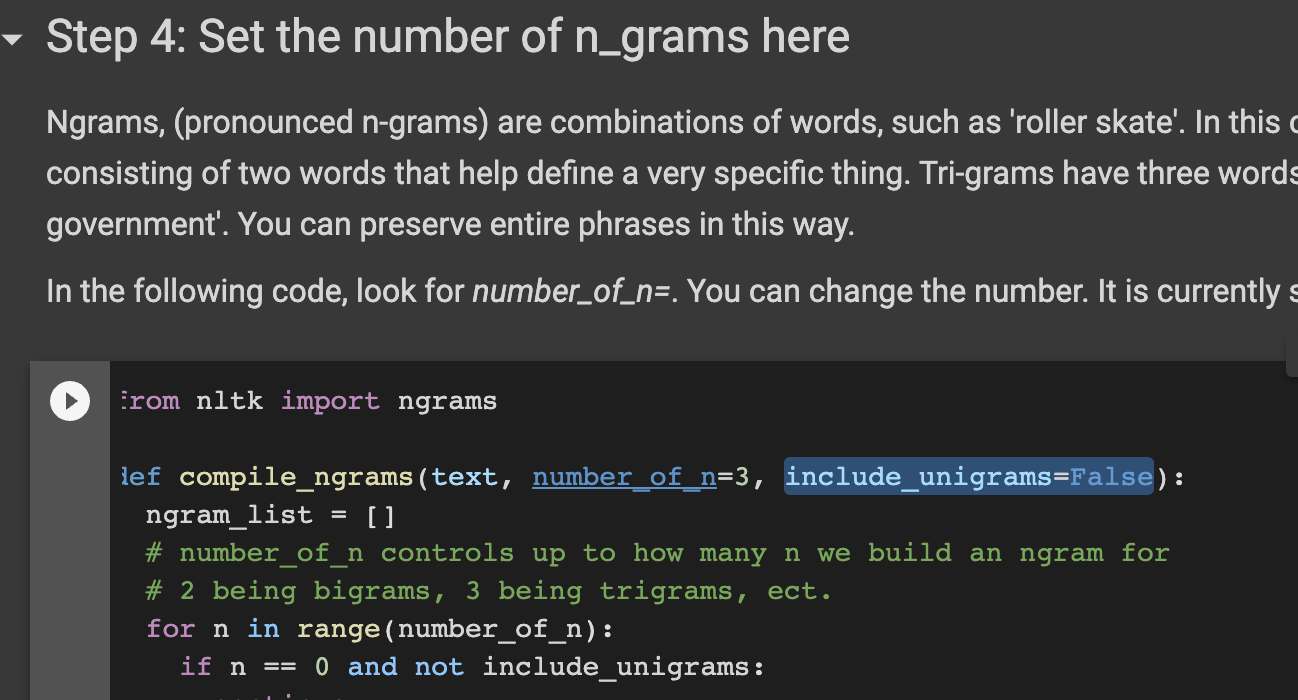Image resolution: width=1298 pixels, height=700 pixels.
Task: Click the for n in range loop line
Action: [380, 628]
